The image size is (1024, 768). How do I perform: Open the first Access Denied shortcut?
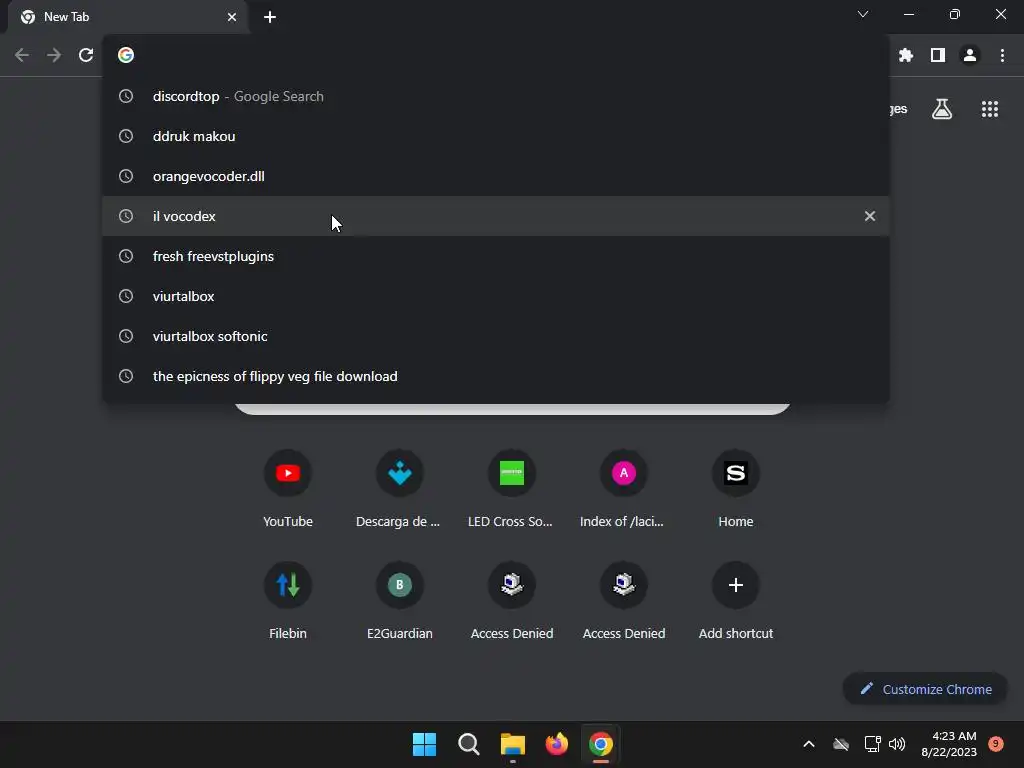512,601
